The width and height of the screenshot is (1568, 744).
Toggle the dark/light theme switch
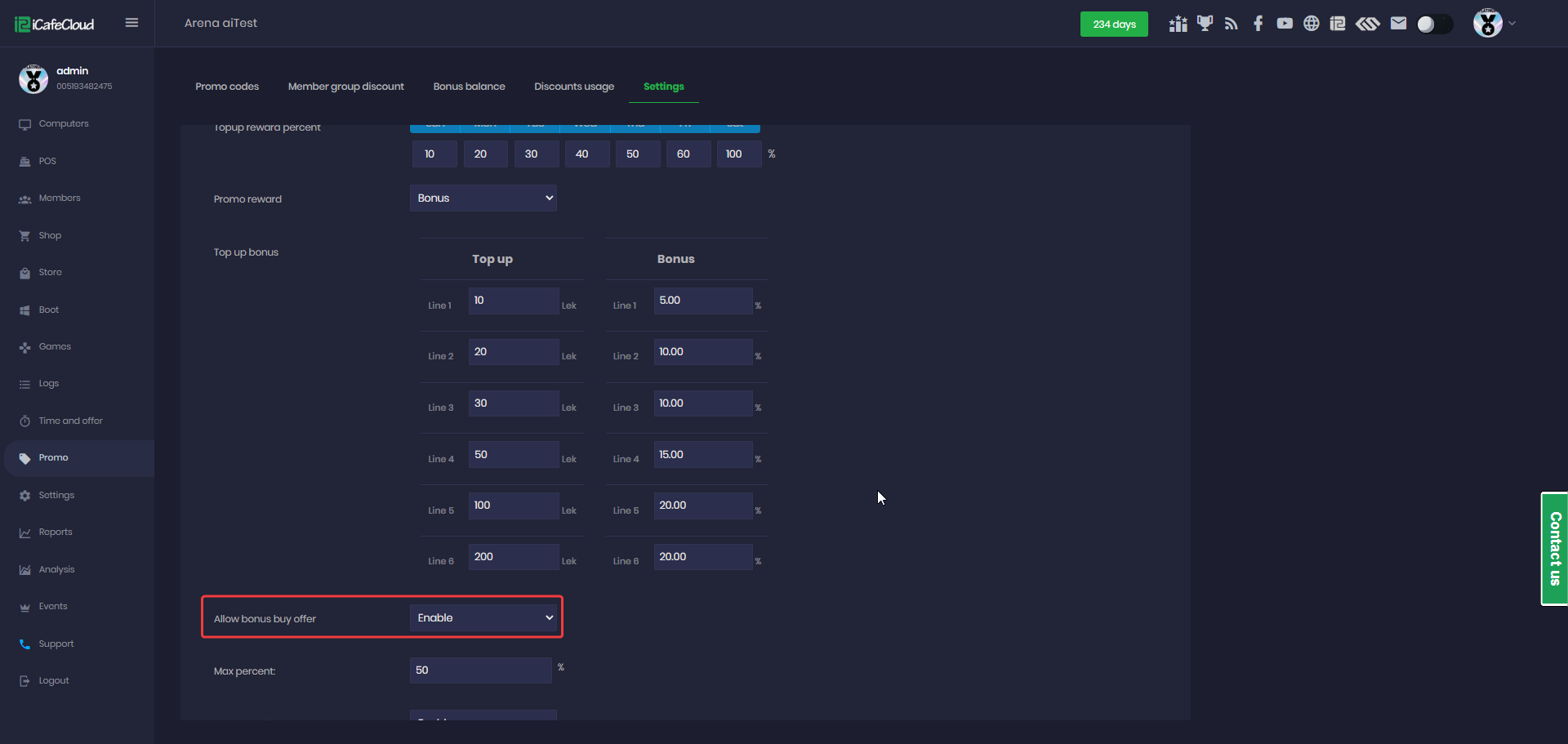(1434, 25)
